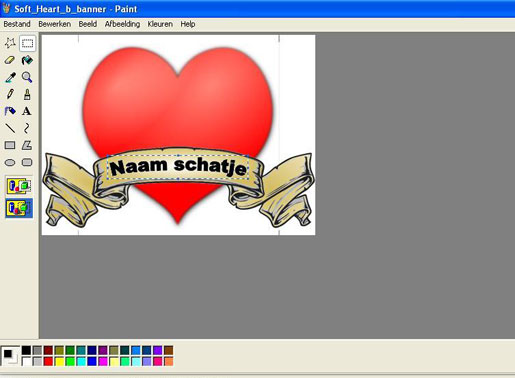Click the foreground/background color indicator box
Image resolution: width=515 pixels, height=378 pixels.
click(10, 356)
